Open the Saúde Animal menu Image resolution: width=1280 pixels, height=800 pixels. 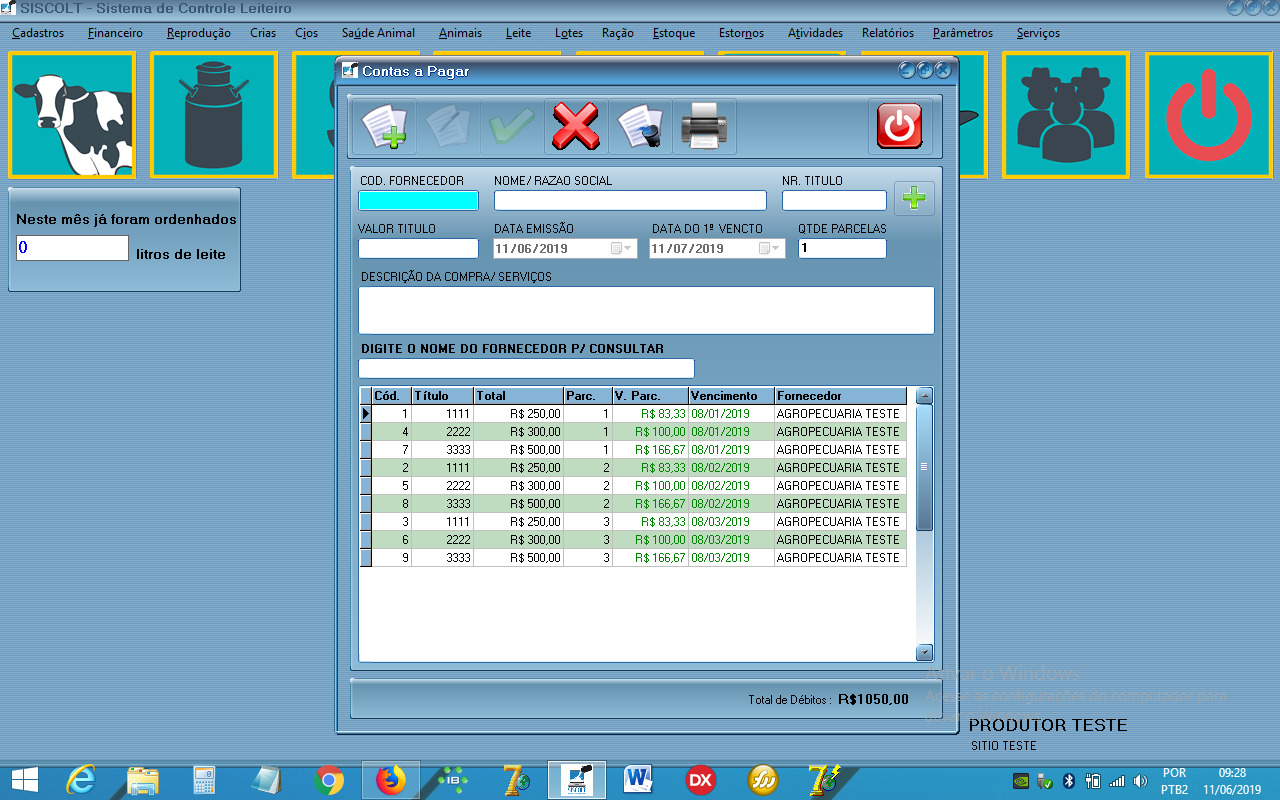click(378, 33)
